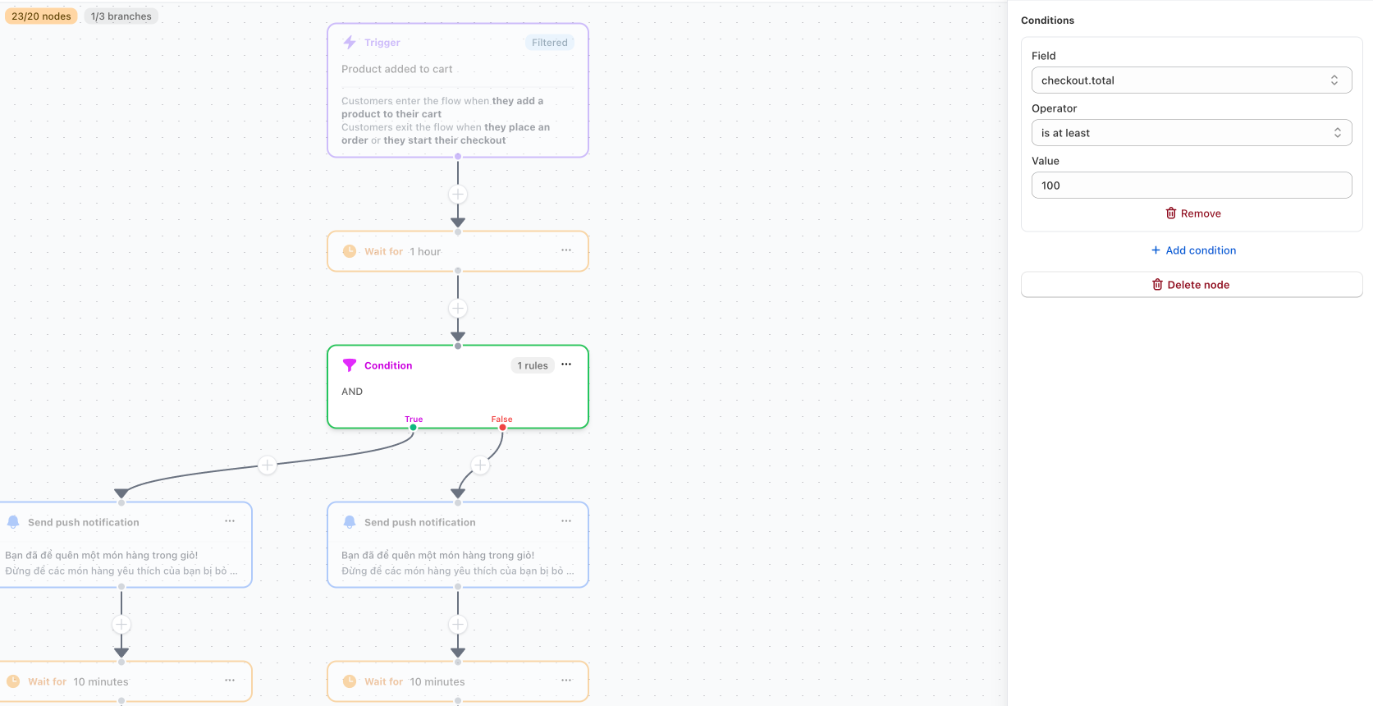Remove the checkout.total condition rule
Screen dimensions: 1373x706
pyautogui.click(x=1192, y=213)
